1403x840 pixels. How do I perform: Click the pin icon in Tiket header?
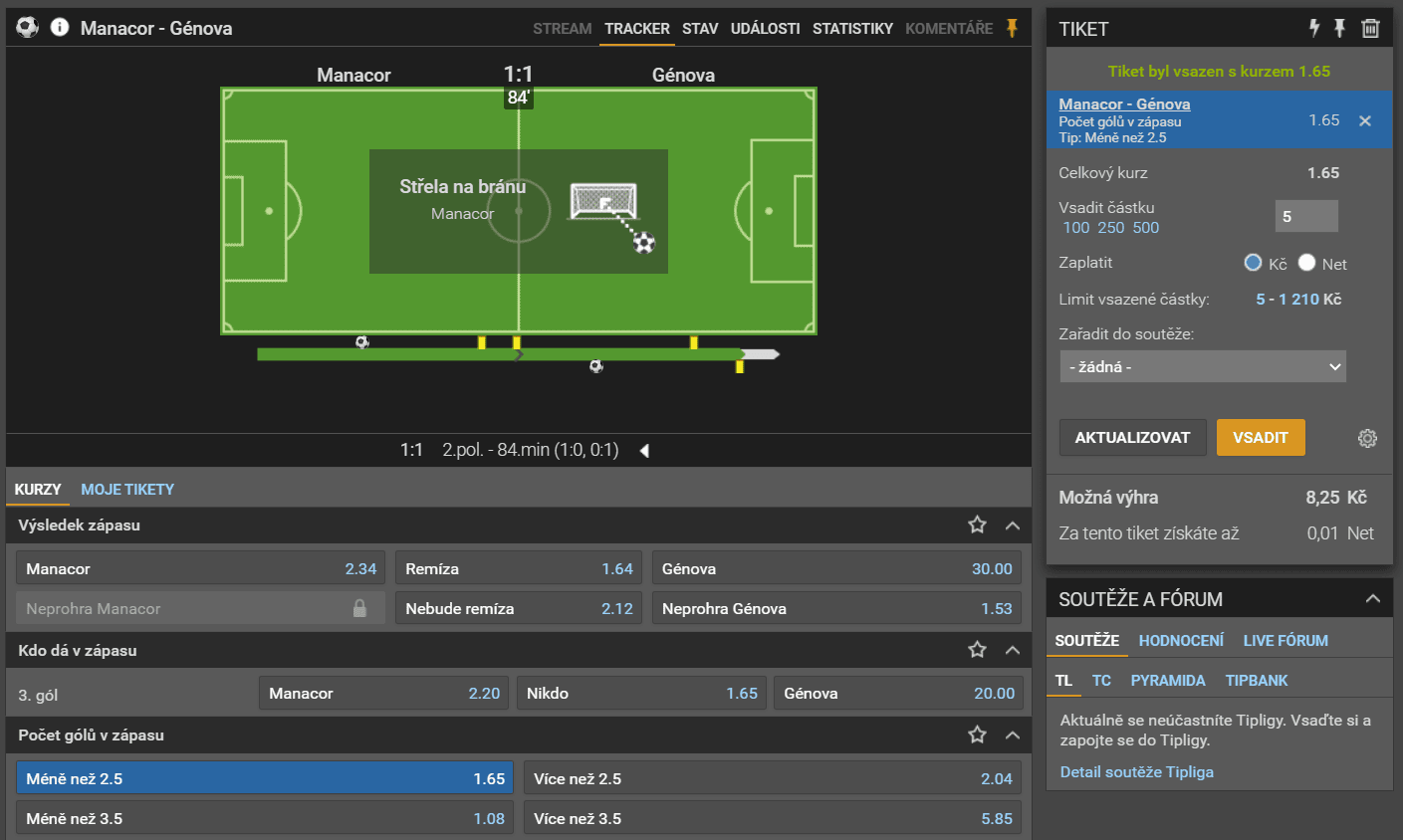pos(1340,29)
